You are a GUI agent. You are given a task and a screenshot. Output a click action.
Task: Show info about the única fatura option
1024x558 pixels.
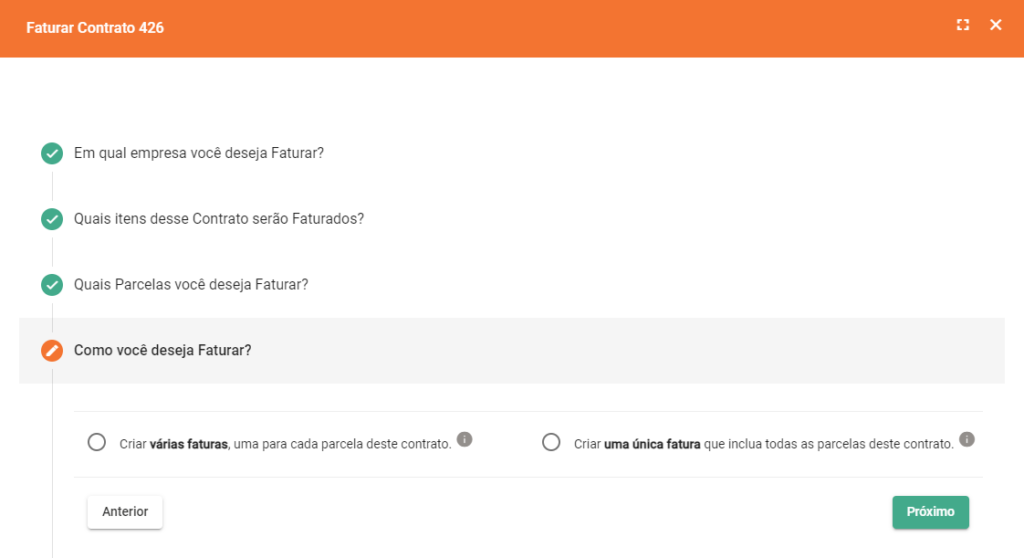[967, 439]
